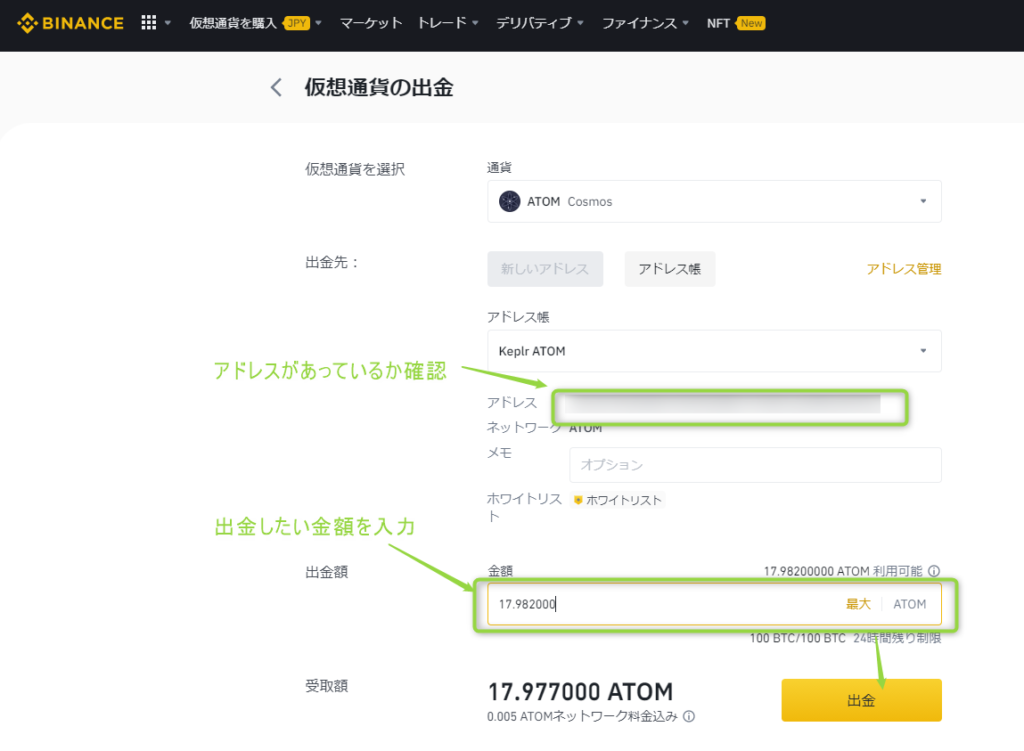Expand the トレード menu arrow
1024x751 pixels.
[x=475, y=23]
